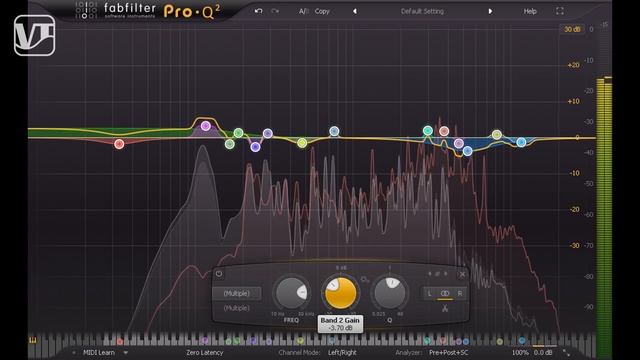Viewport: 640px width, 360px height.
Task: Load the next preset with right arrow
Action: pyautogui.click(x=490, y=11)
